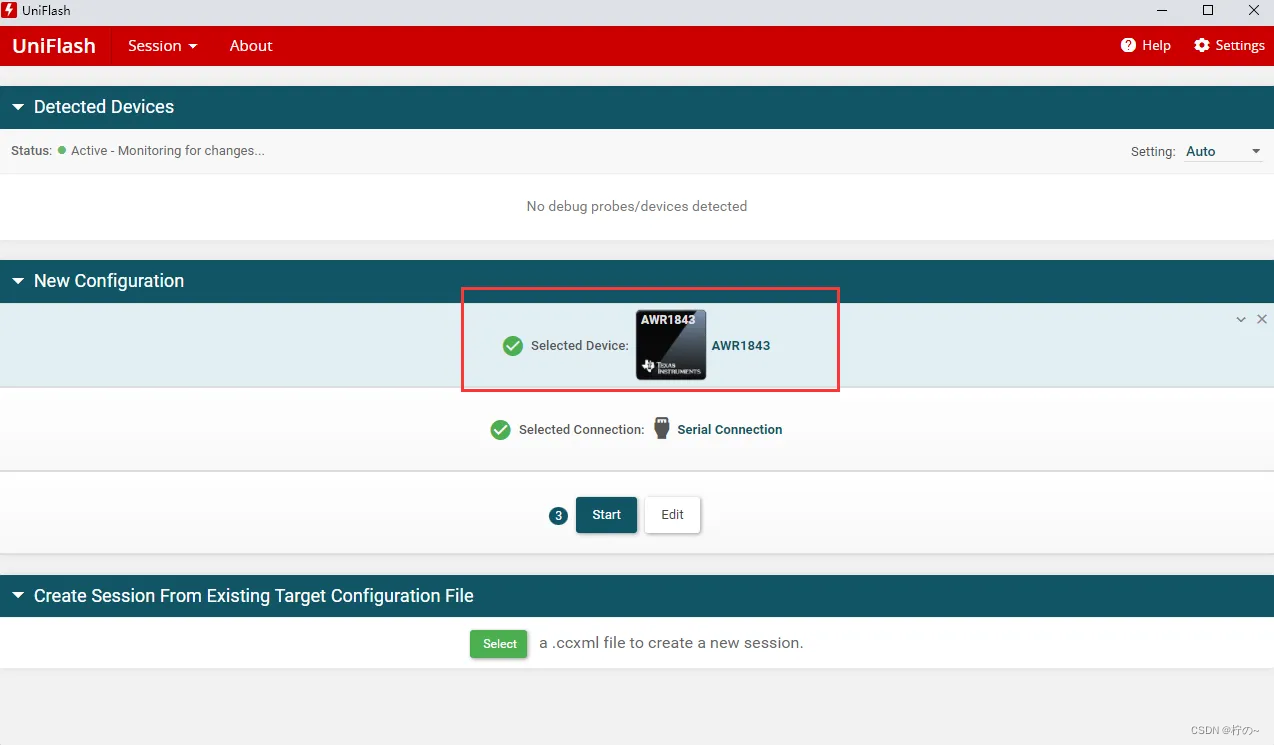Open the Session dropdown menu
1274x745 pixels.
(162, 46)
